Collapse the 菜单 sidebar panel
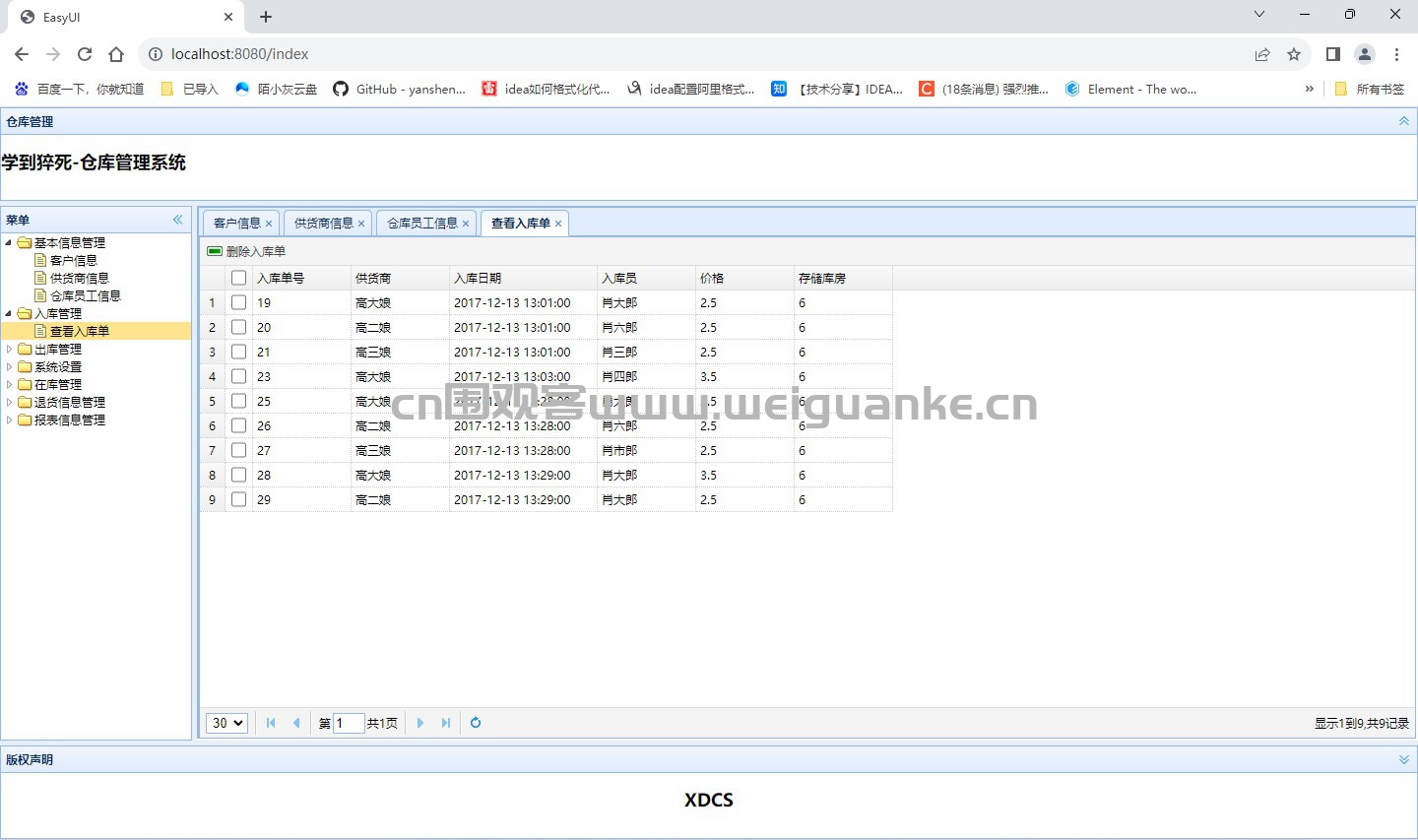1418x840 pixels. [178, 220]
